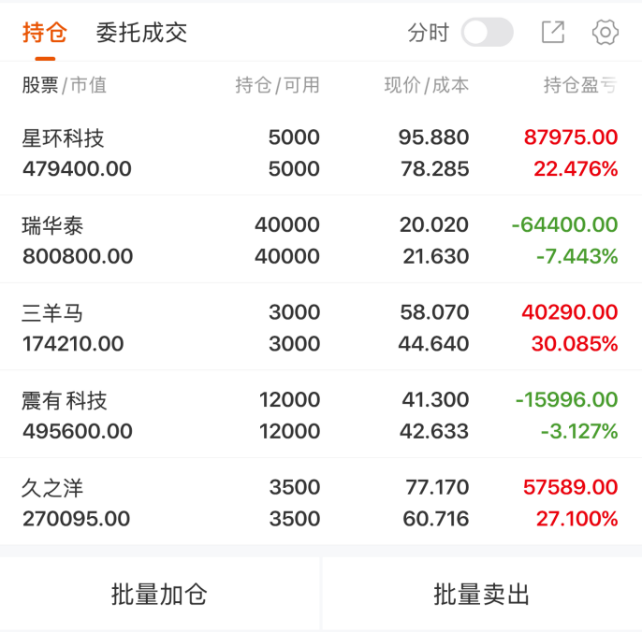
Task: Tap the 批量卖出 button
Action: (x=482, y=594)
